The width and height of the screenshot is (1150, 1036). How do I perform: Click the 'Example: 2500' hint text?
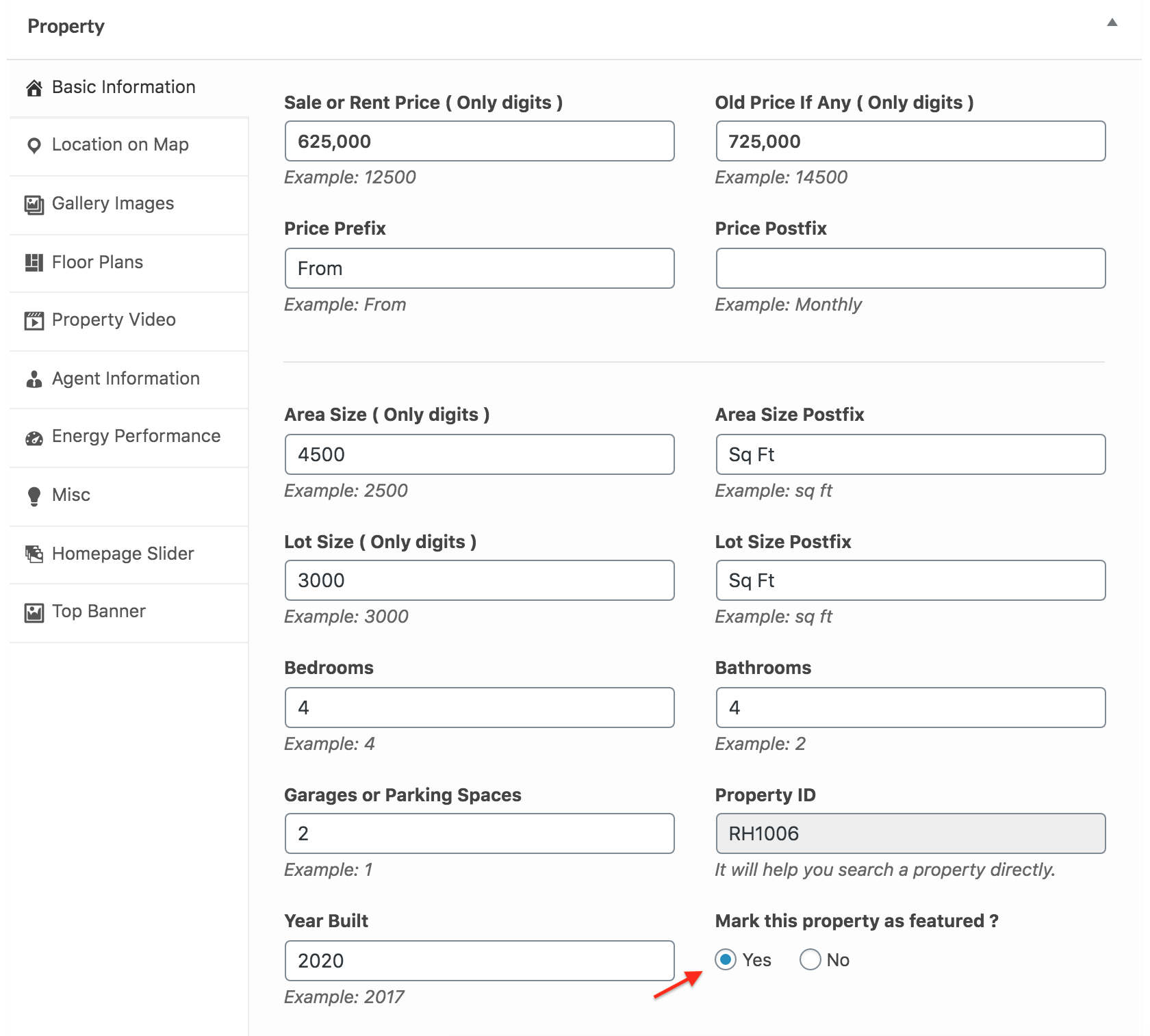(346, 491)
